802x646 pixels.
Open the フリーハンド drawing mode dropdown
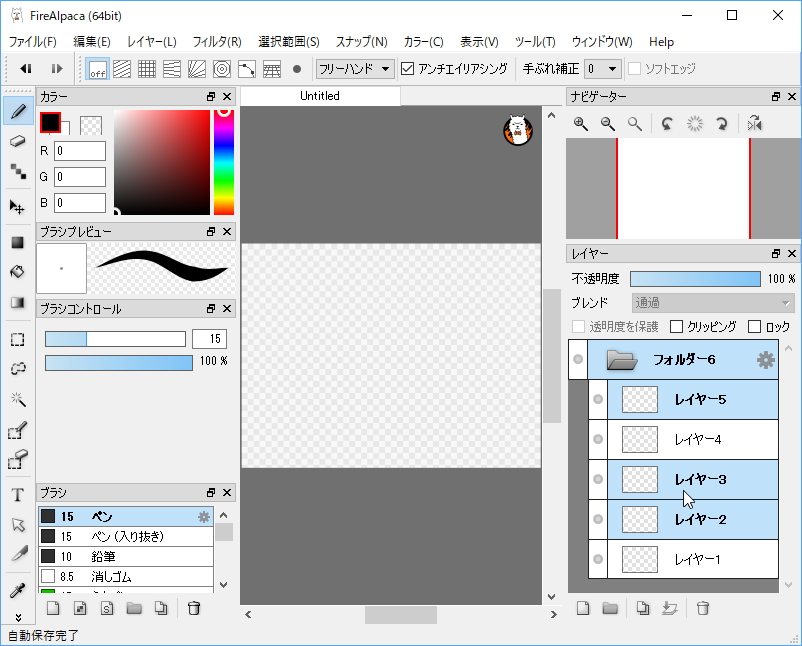(x=355, y=69)
